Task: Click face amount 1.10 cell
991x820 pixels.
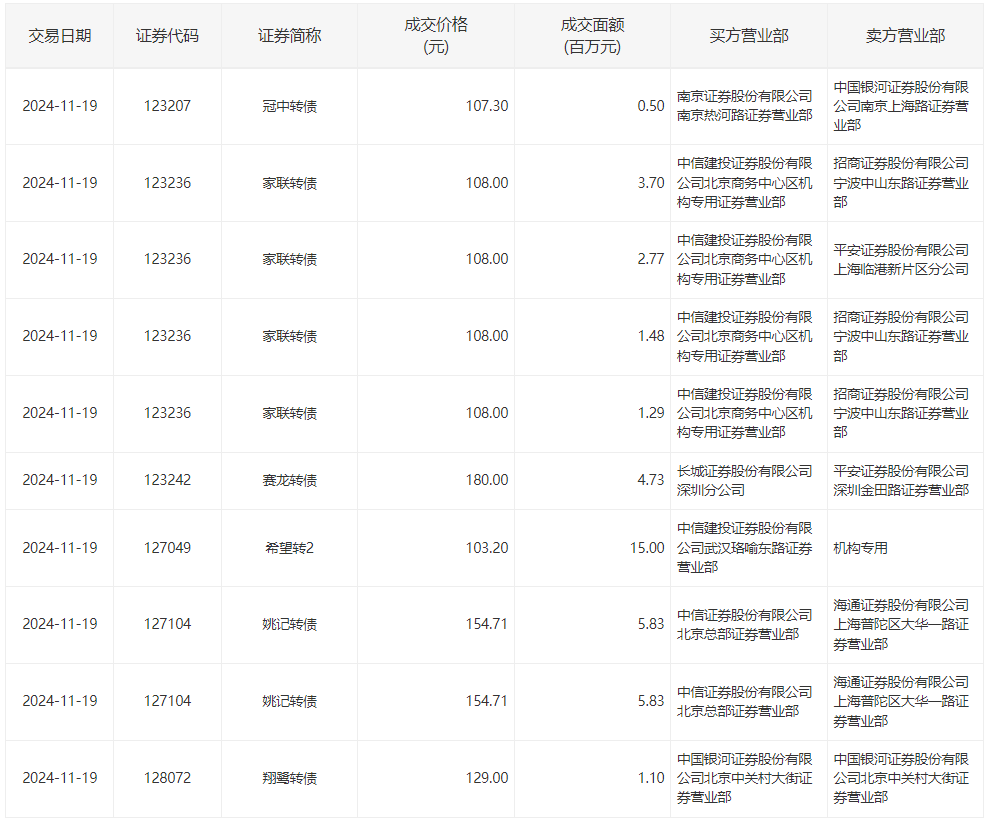Action: 651,778
